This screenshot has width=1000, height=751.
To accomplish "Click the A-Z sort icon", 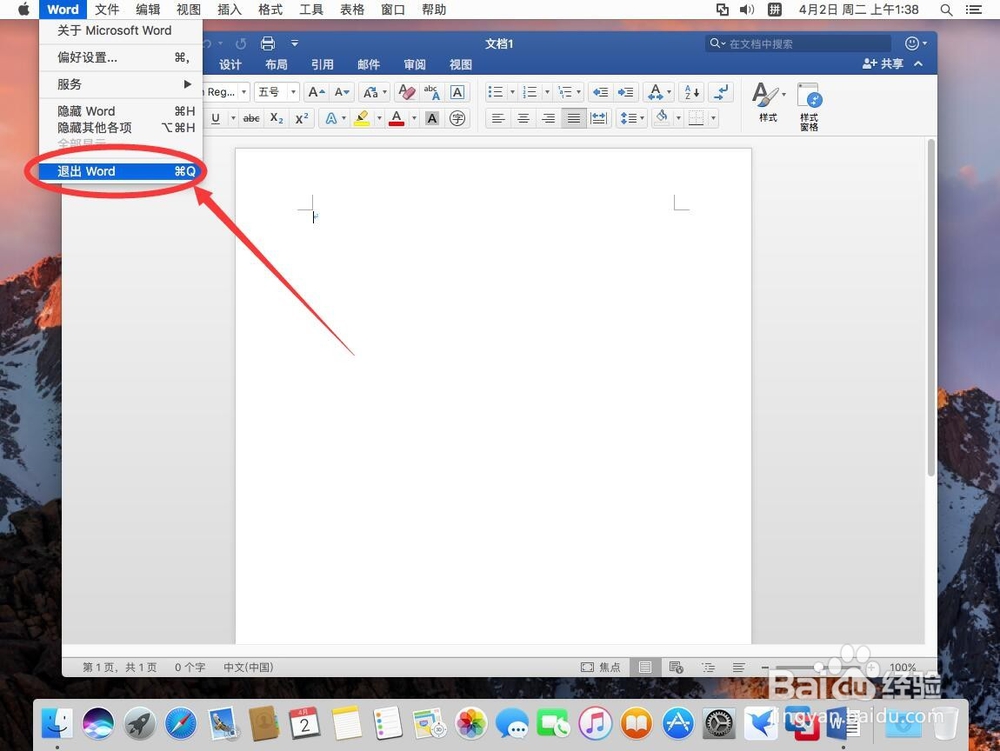I will pos(691,92).
